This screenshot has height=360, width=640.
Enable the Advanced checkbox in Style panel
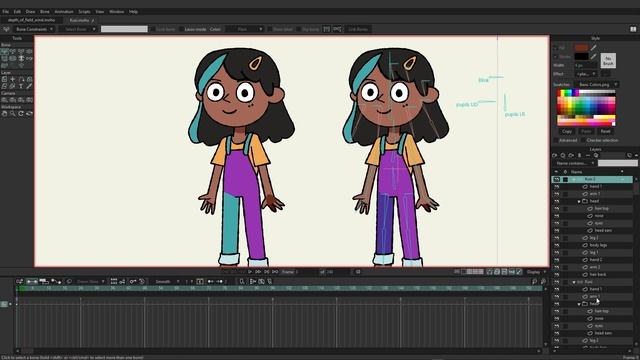pos(556,140)
